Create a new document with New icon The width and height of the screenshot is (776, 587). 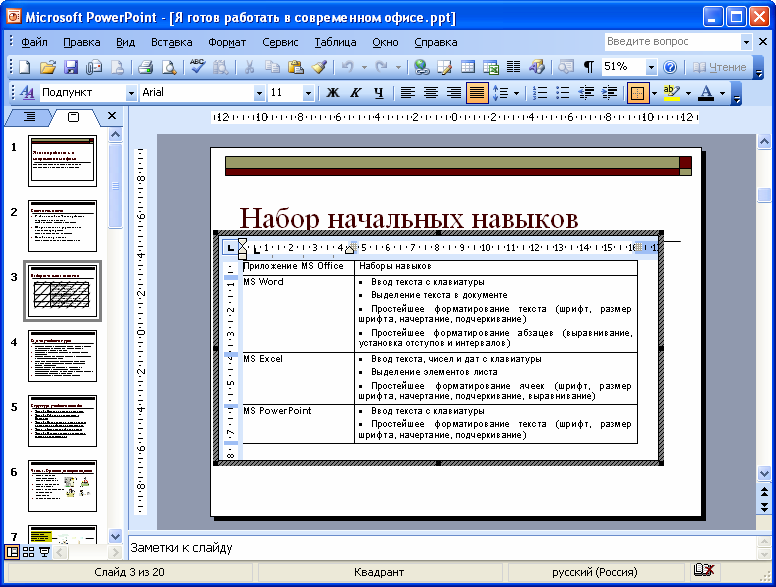24,67
